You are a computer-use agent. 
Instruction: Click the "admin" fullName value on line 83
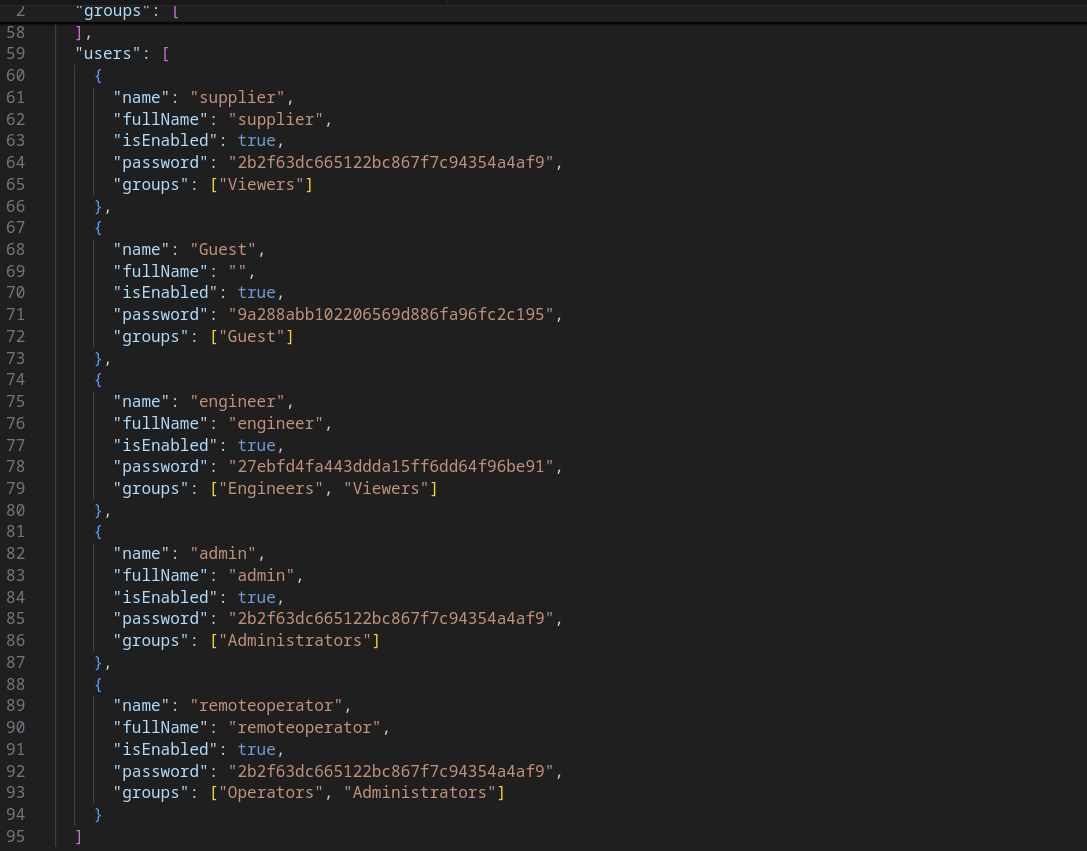[x=265, y=575]
